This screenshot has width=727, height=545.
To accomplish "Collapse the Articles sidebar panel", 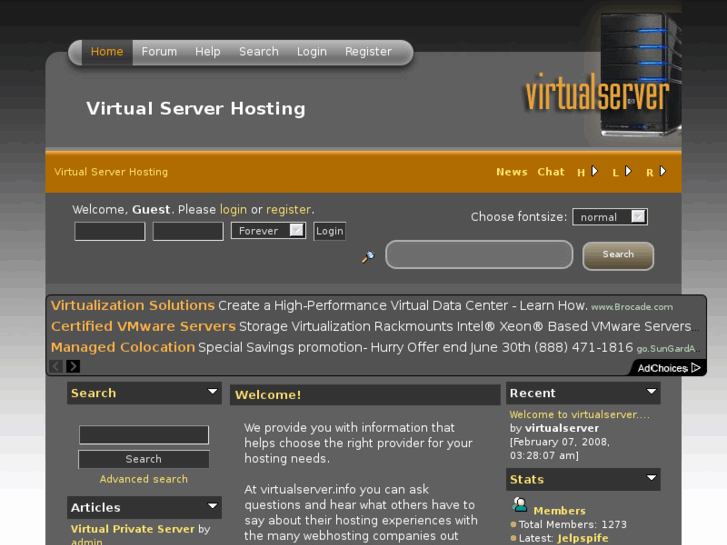I will (212, 506).
